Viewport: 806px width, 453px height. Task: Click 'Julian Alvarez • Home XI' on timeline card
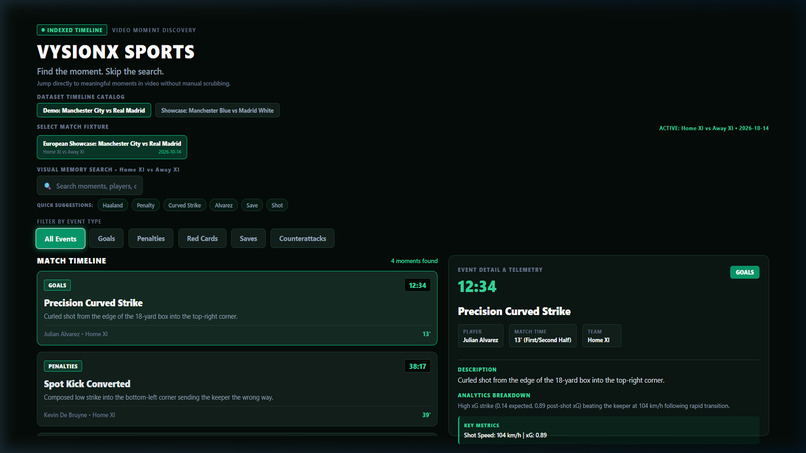point(76,334)
